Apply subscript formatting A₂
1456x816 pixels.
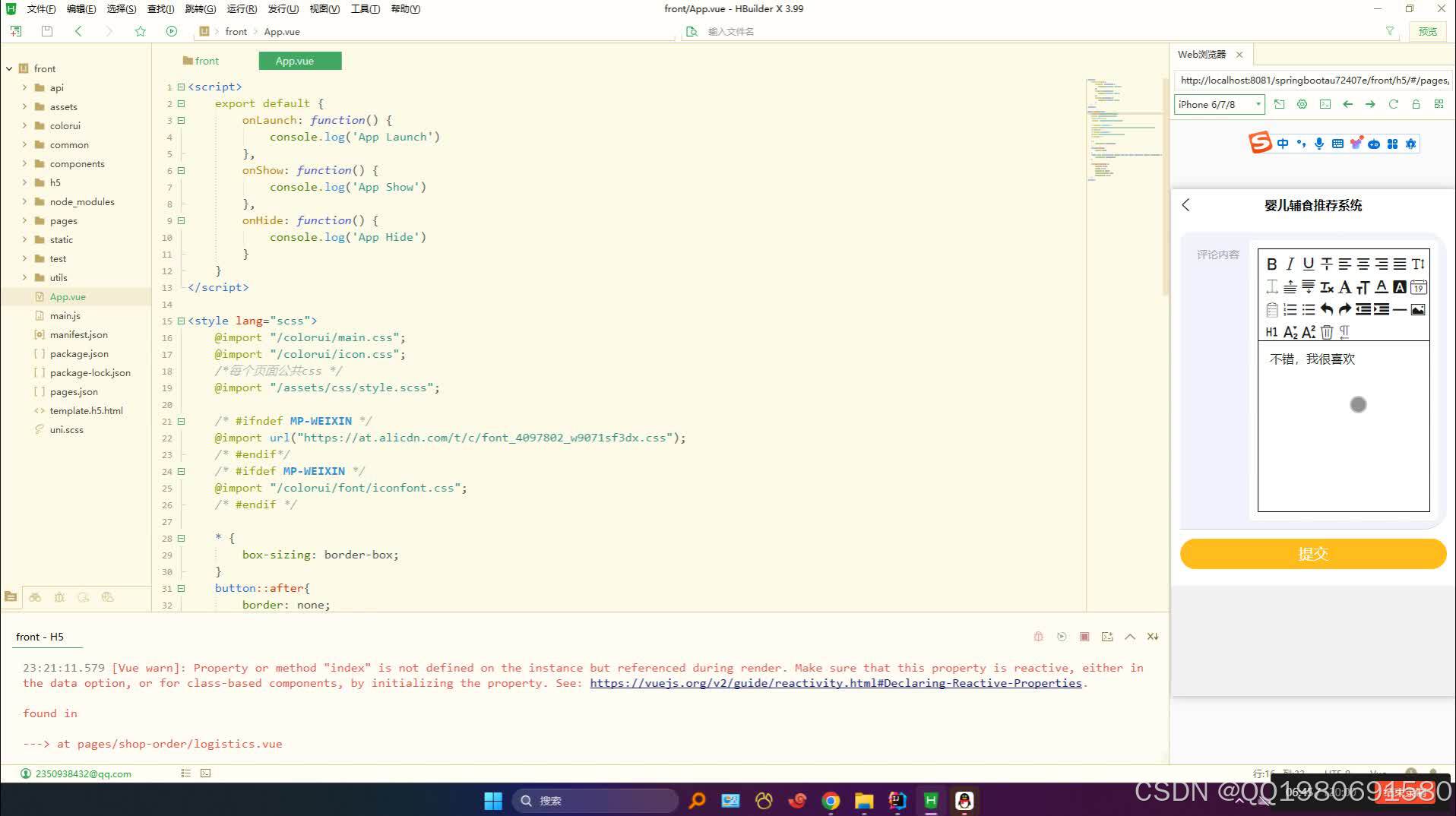[x=1290, y=332]
